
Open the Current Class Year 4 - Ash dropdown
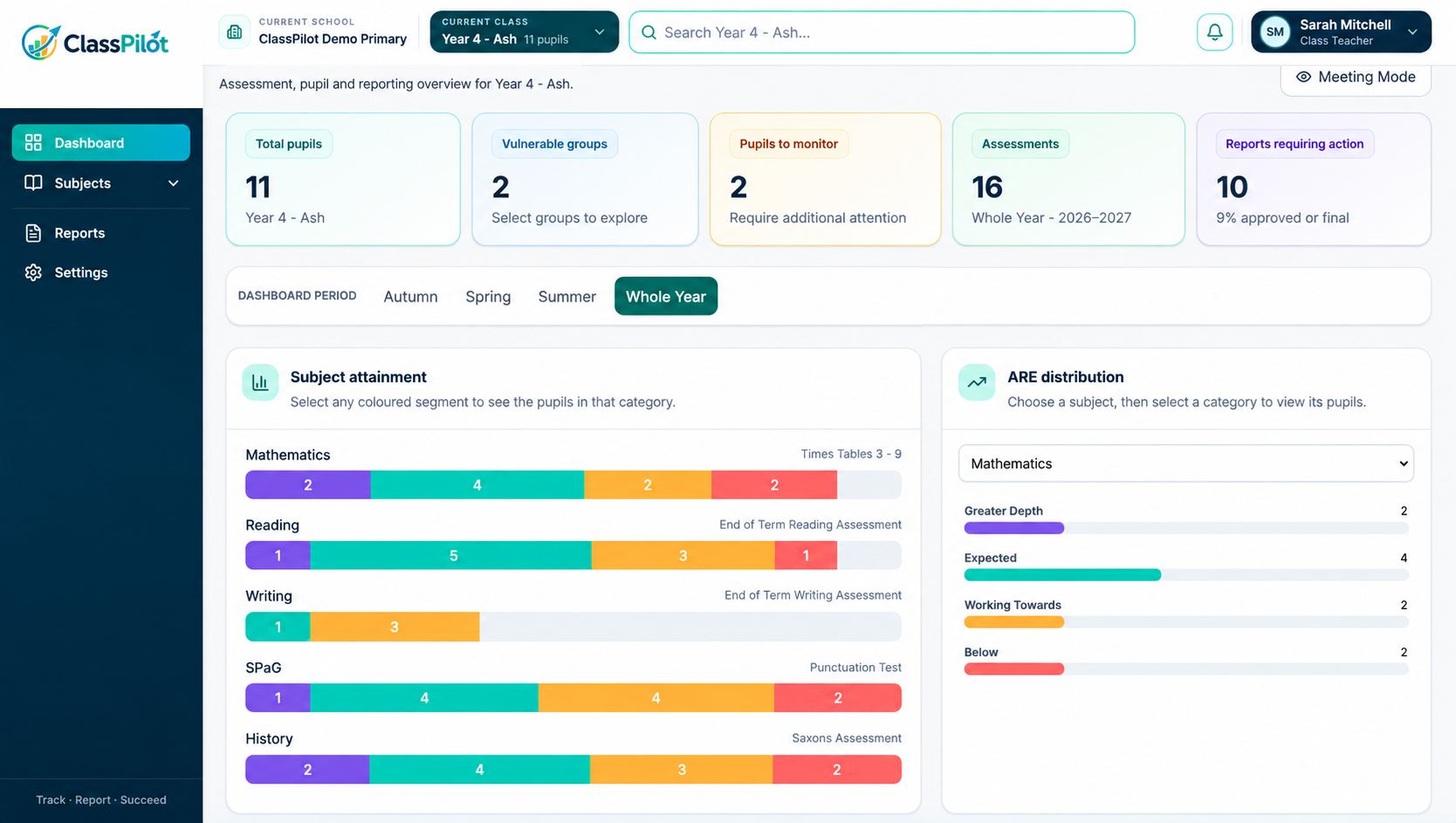tap(524, 32)
